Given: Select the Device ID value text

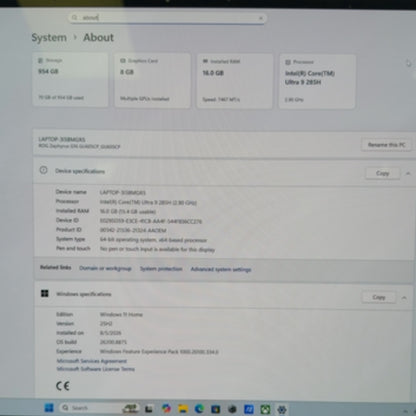Looking at the screenshot, I should (151, 221).
